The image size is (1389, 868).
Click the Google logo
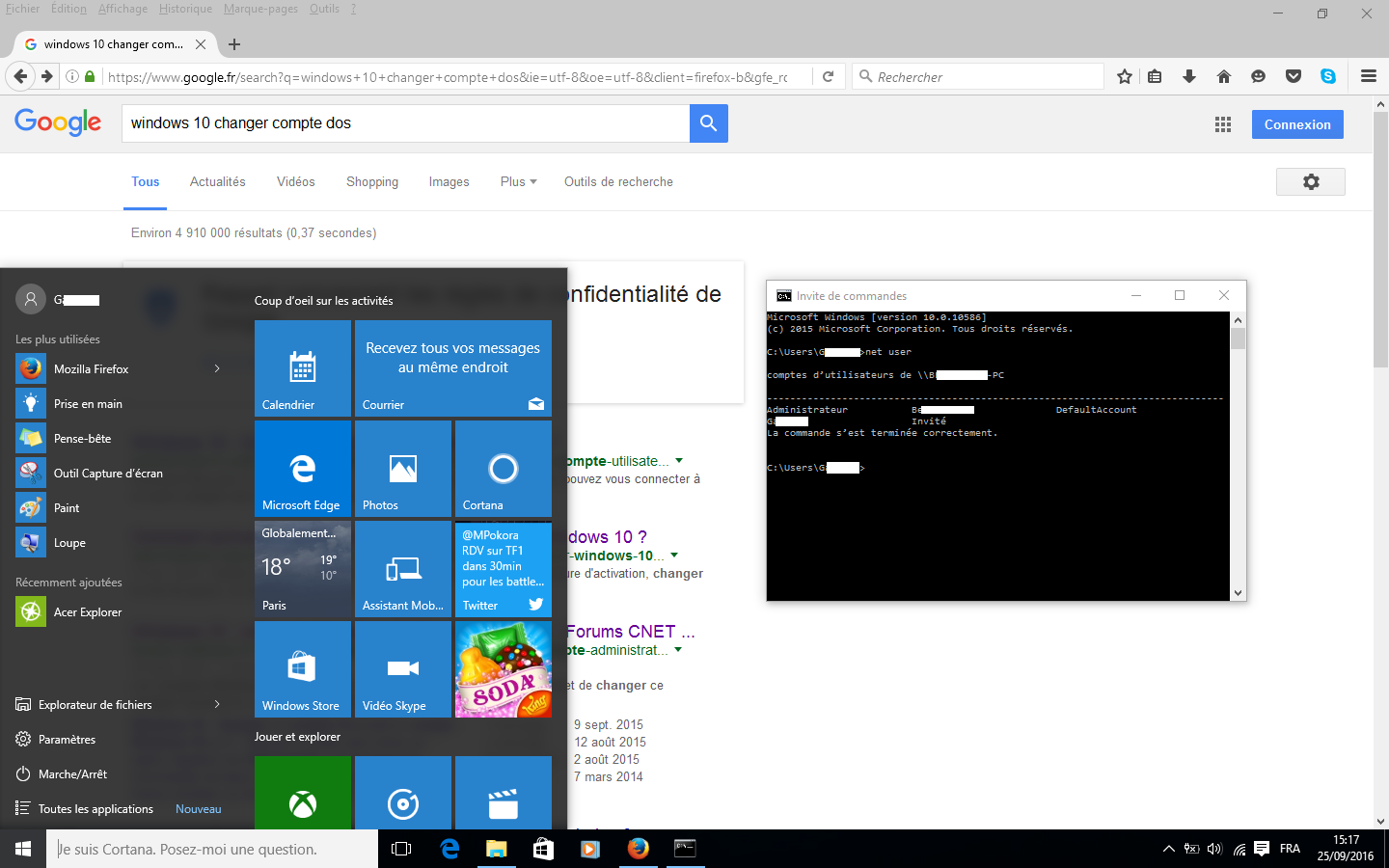pos(58,122)
